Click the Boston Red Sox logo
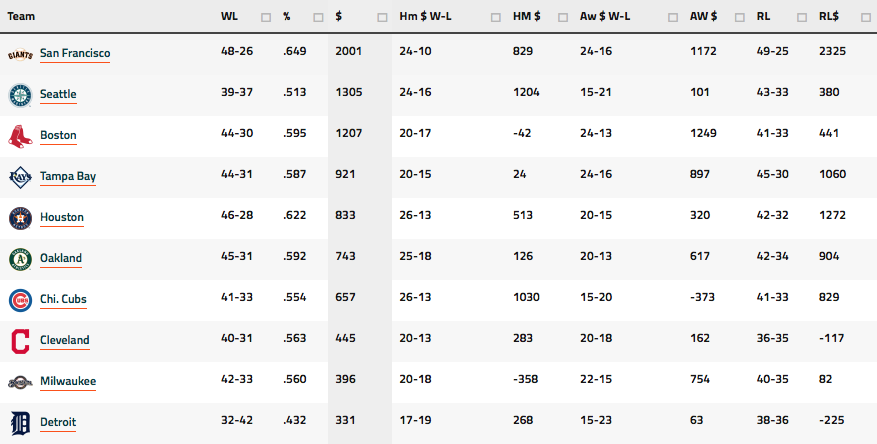877x444 pixels. [20, 136]
